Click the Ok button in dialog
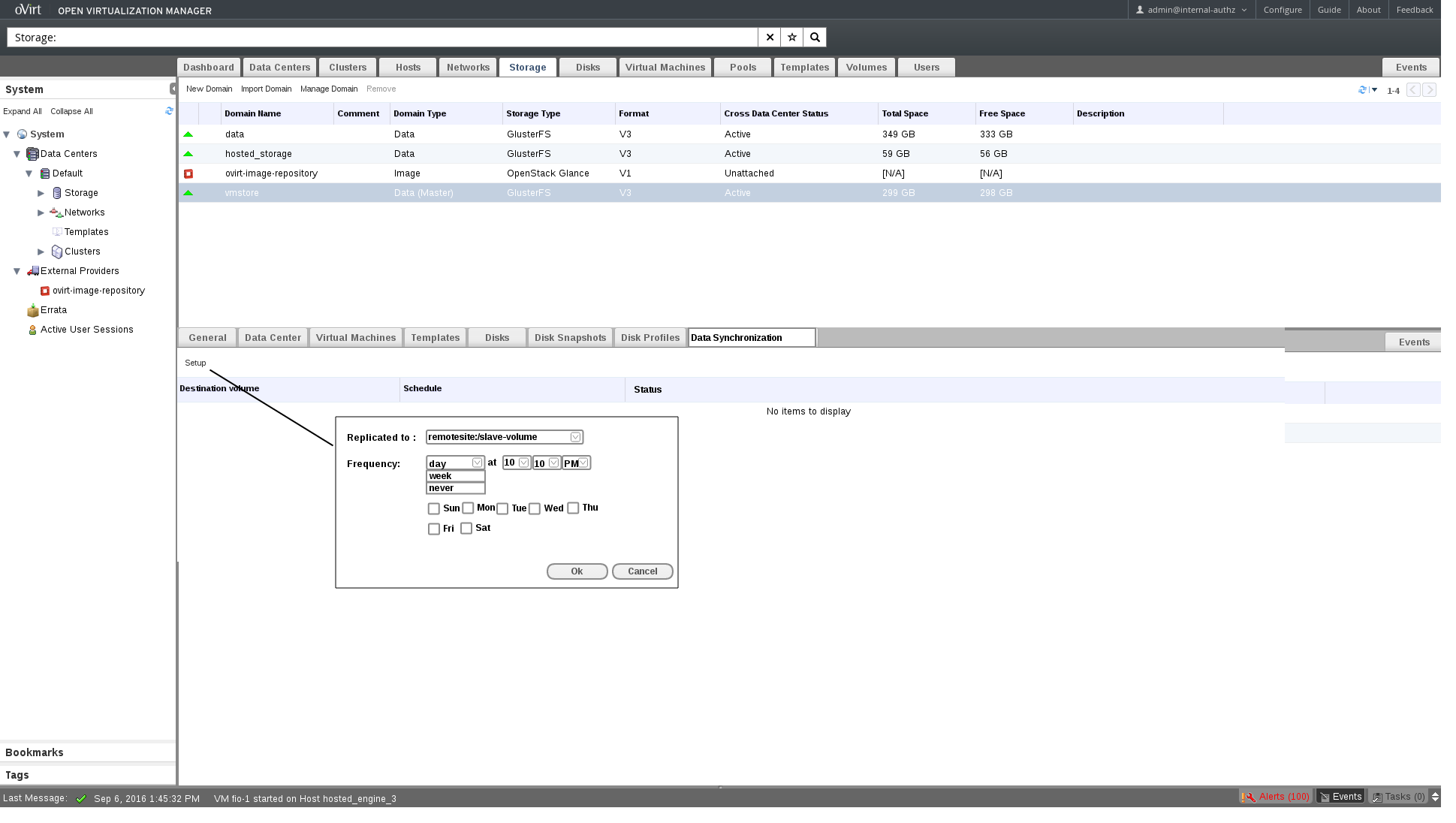This screenshot has width=1456, height=823. pyautogui.click(x=577, y=571)
